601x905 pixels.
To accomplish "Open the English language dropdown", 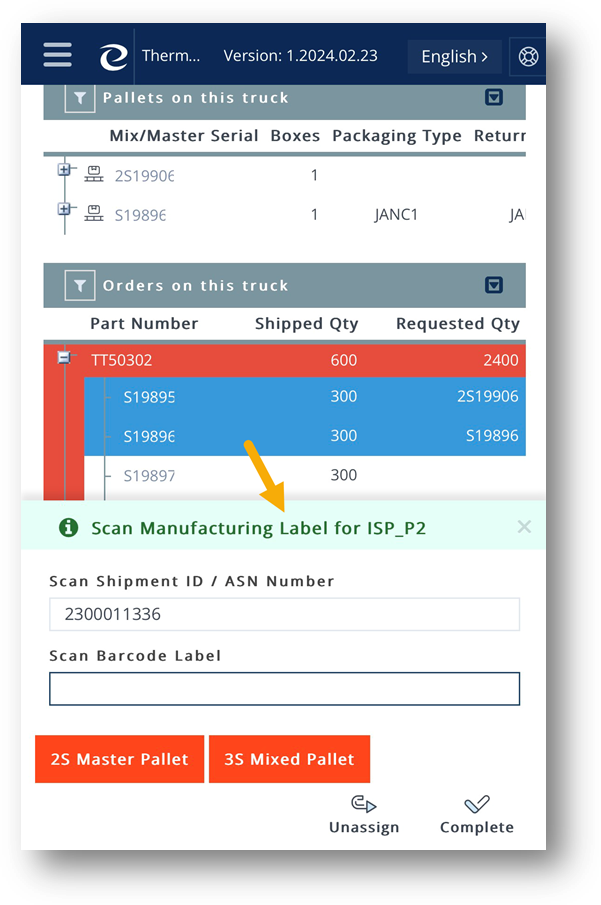I will 454,57.
